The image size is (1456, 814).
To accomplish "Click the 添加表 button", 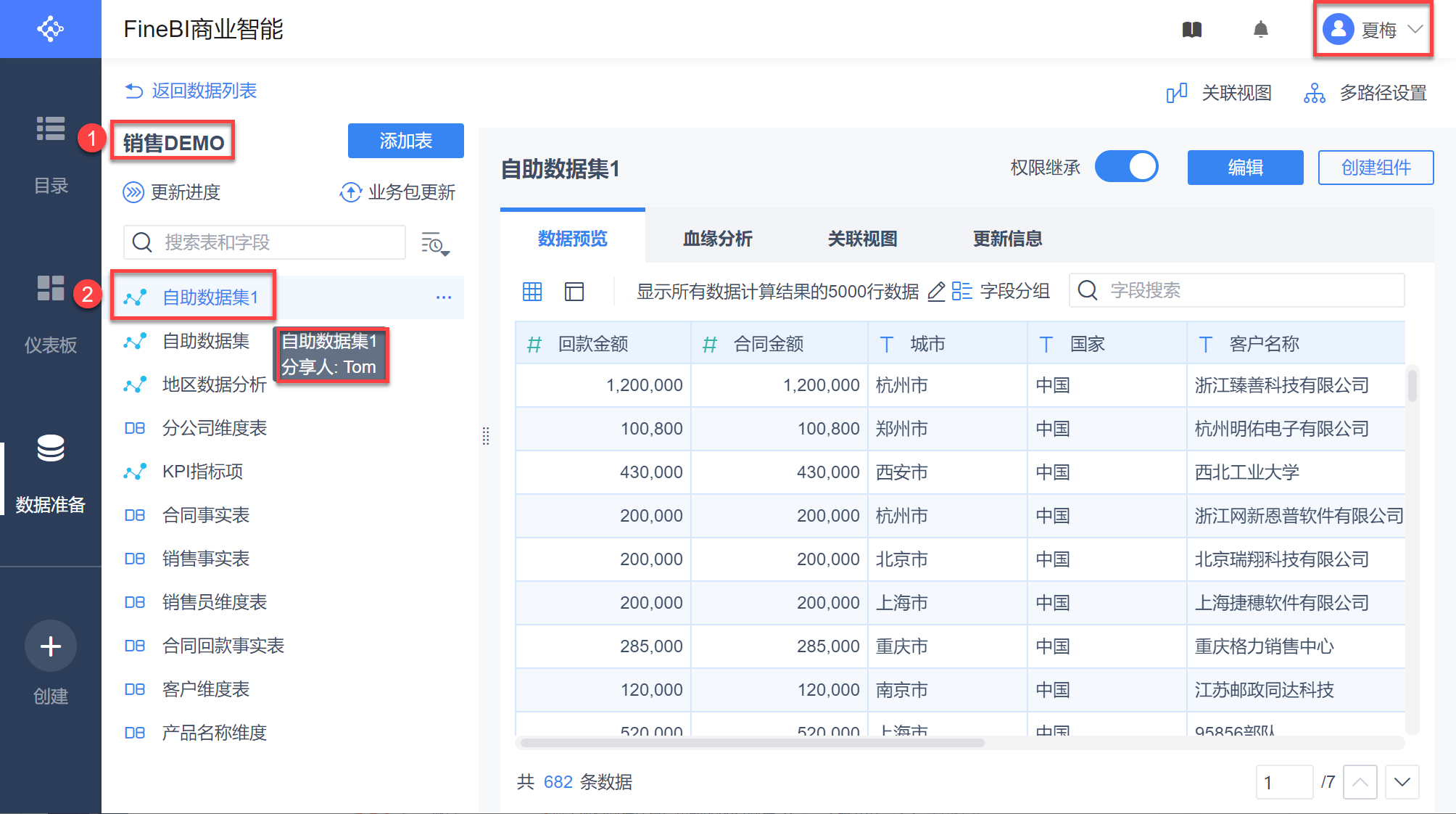I will (405, 141).
